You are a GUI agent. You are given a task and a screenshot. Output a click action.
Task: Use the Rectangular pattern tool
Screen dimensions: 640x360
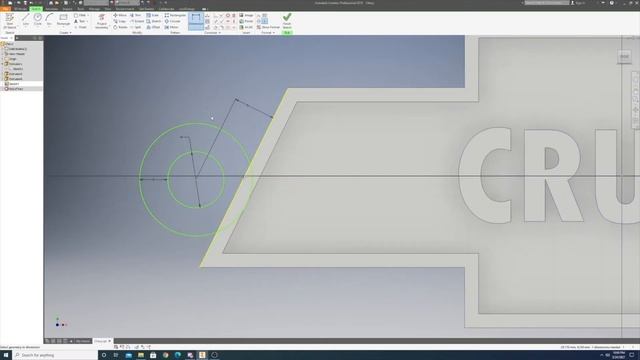[x=175, y=15]
